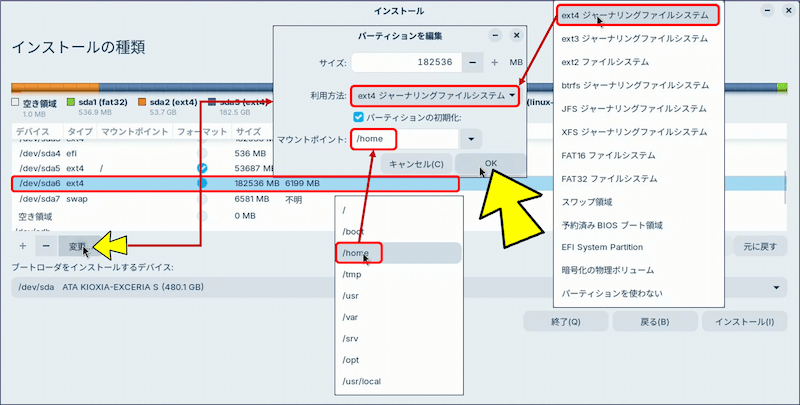Click the Install (I) button
Screen dimensions: 800x405
(x=739, y=321)
